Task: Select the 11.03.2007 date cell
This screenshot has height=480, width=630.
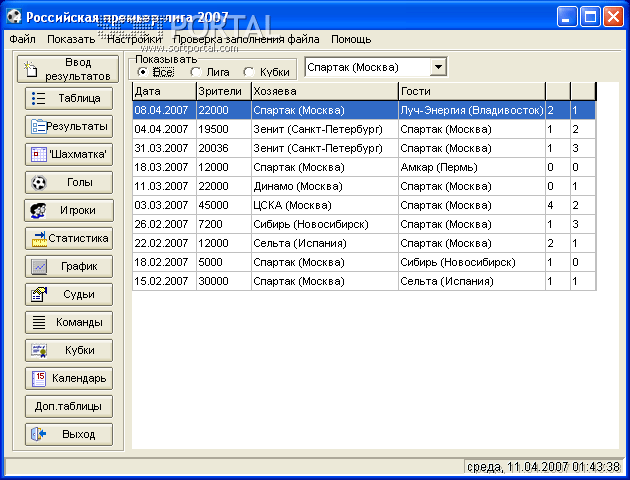Action: 164,186
